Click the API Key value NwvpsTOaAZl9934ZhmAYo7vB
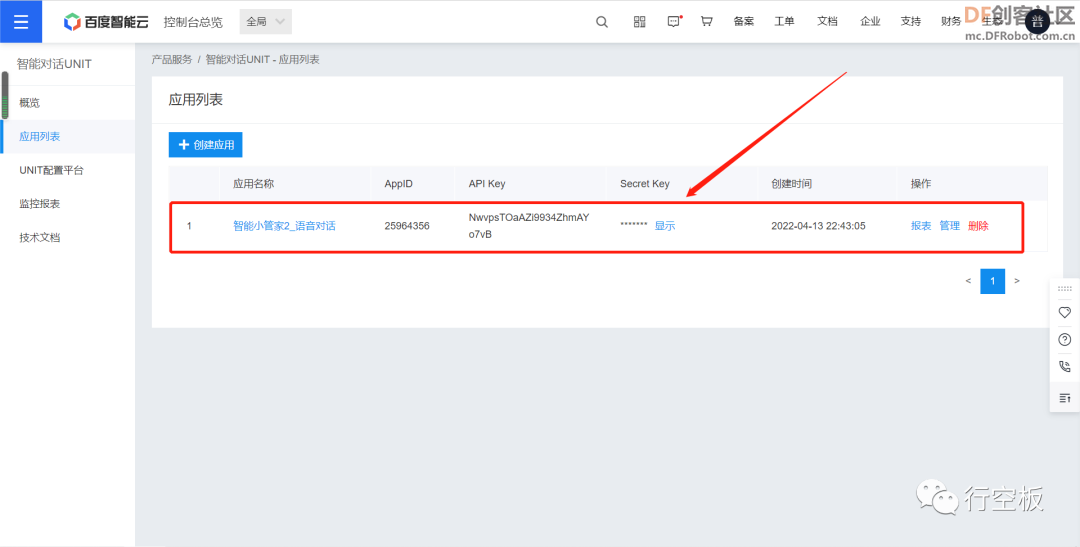Screen dimensions: 1080x547 (528, 225)
